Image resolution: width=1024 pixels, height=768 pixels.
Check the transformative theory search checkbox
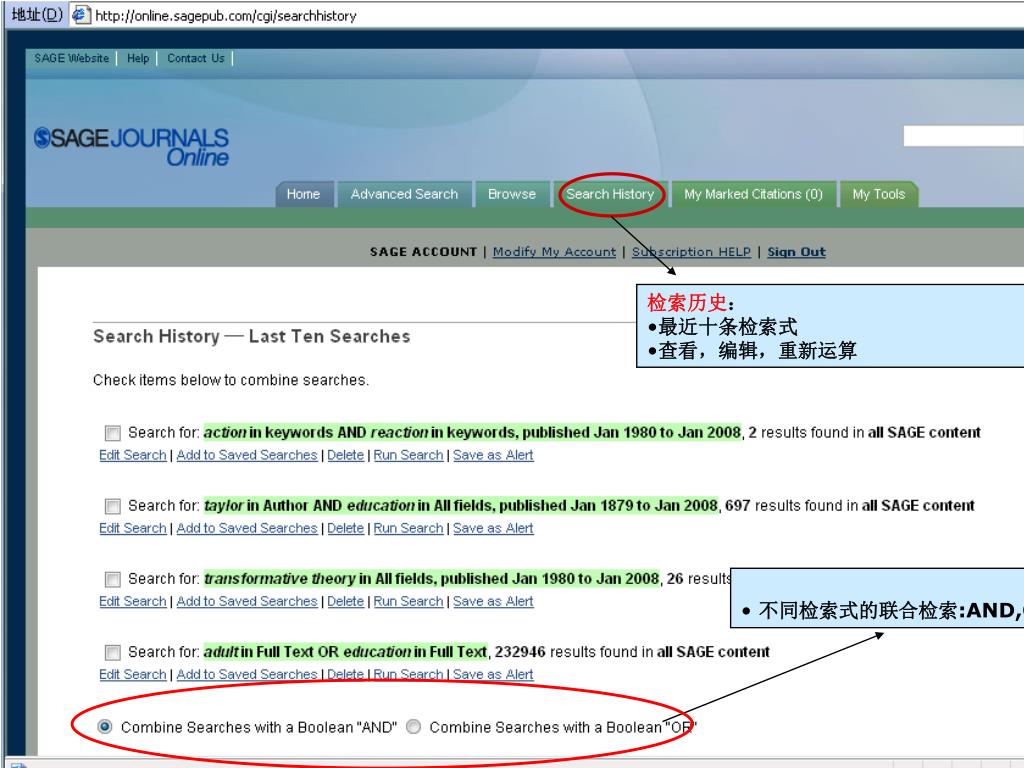tap(112, 580)
